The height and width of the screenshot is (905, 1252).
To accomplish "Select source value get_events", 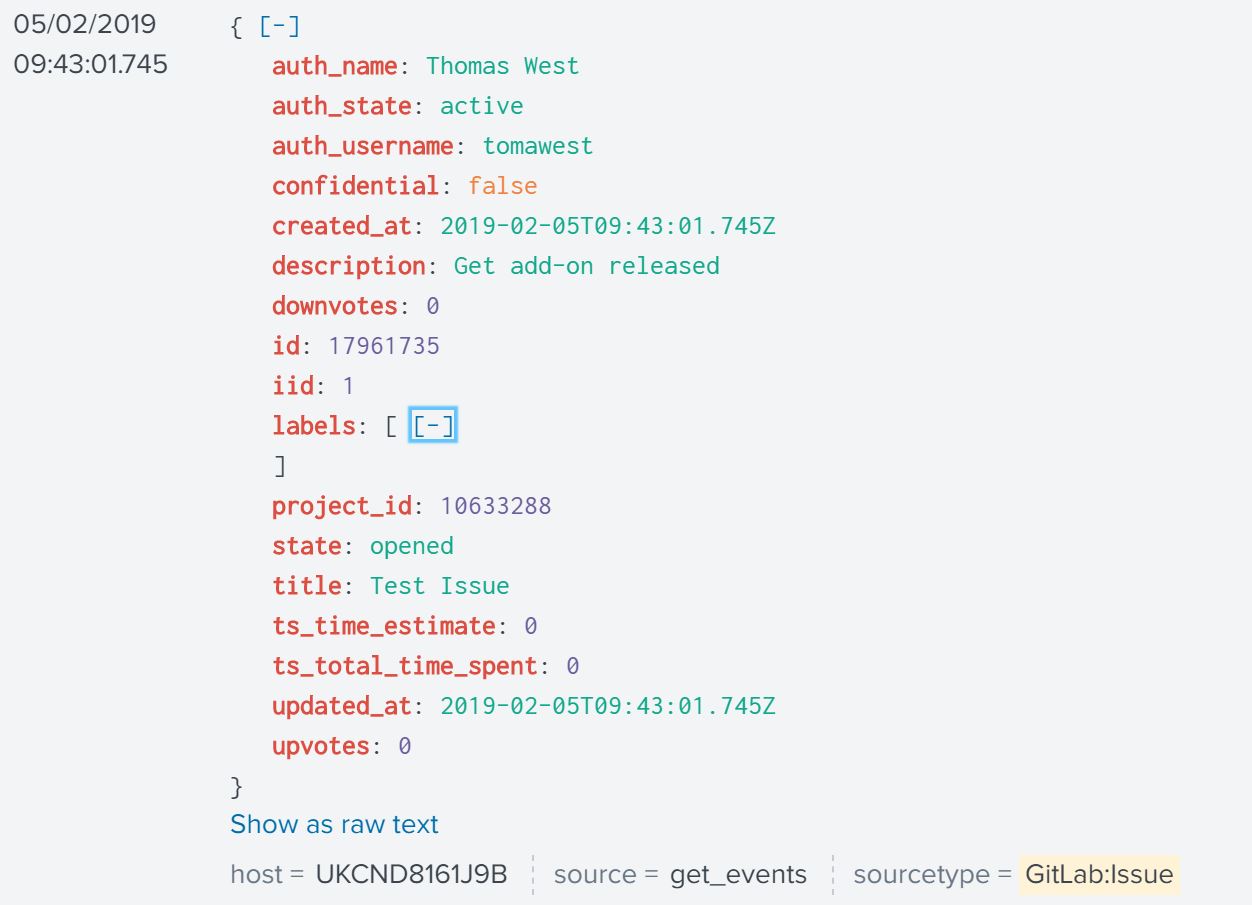I will pos(738,875).
